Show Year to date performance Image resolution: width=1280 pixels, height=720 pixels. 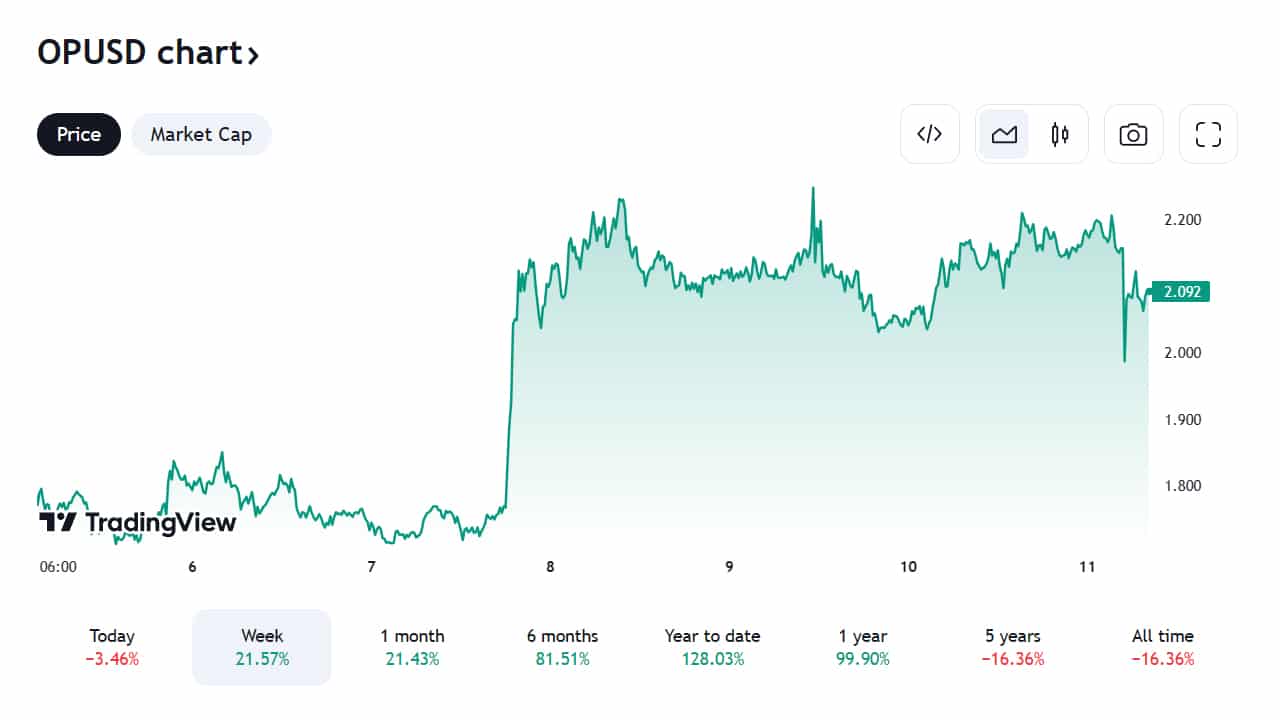[x=712, y=646]
